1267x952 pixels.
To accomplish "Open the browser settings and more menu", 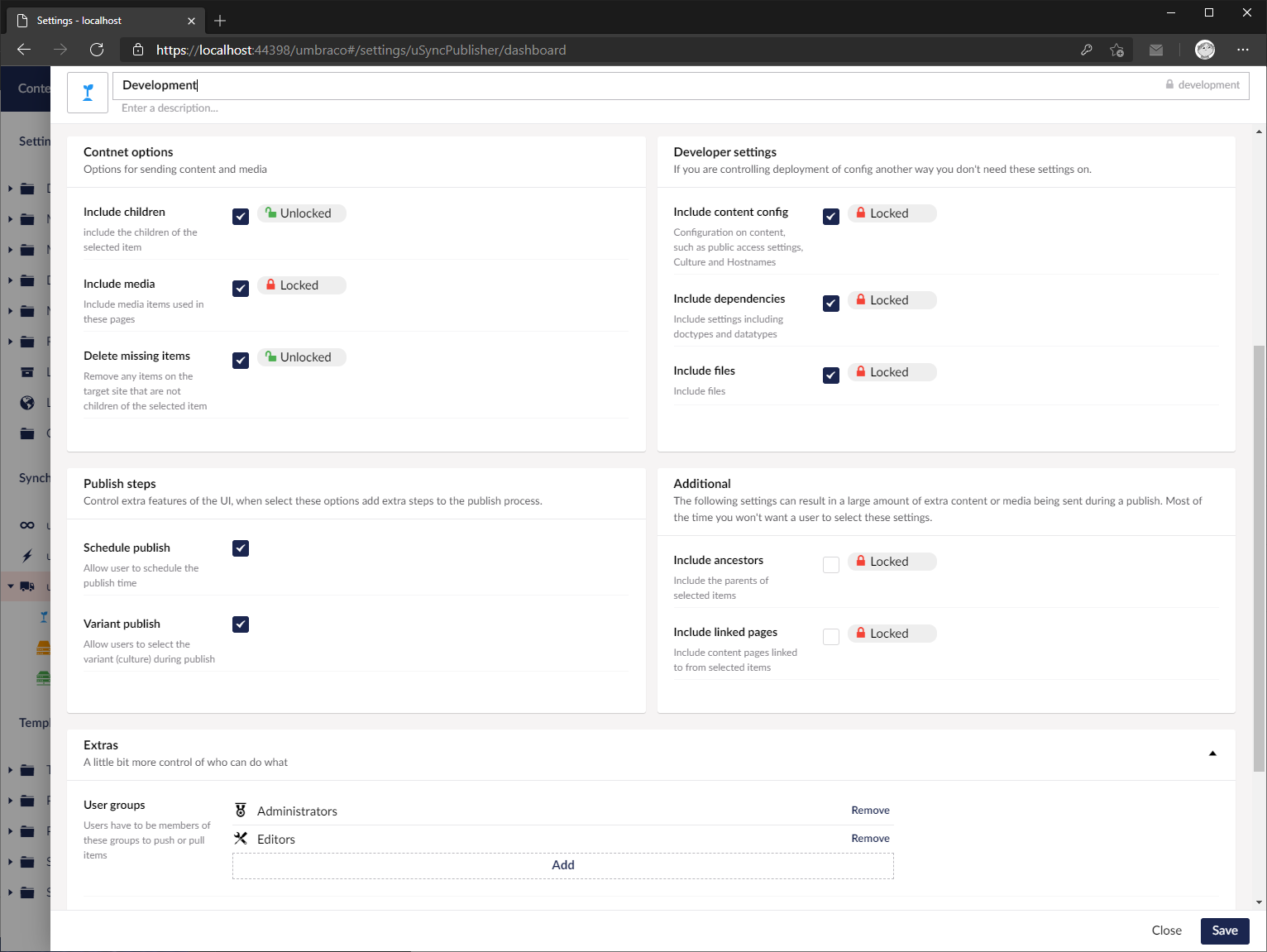I will 1242,50.
